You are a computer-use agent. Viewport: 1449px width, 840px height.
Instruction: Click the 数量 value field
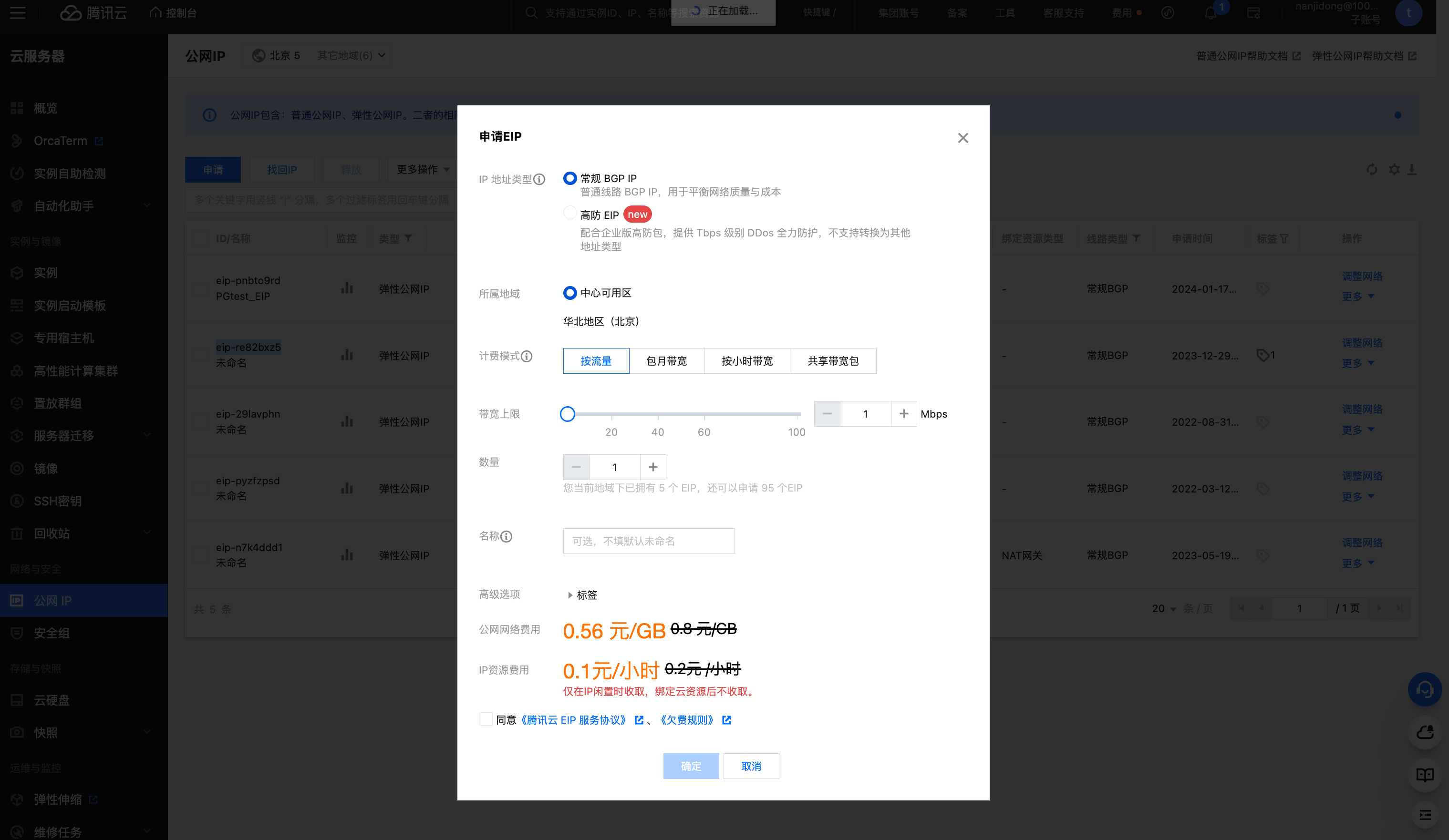point(615,467)
